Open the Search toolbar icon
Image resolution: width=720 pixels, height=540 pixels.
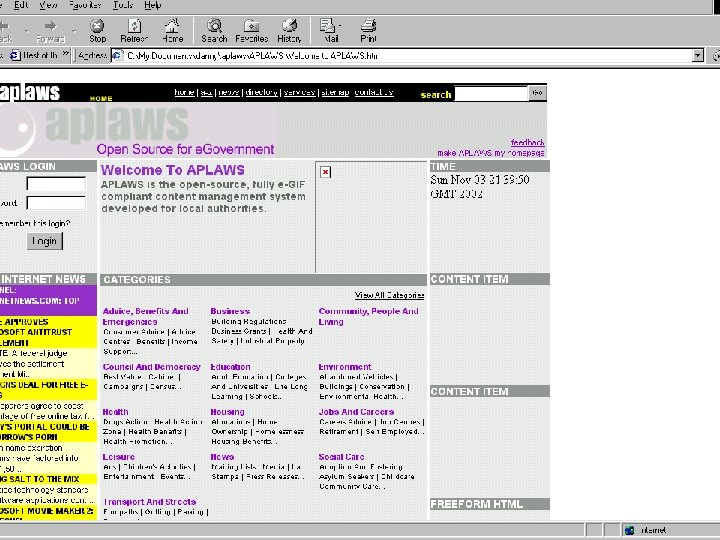[214, 30]
